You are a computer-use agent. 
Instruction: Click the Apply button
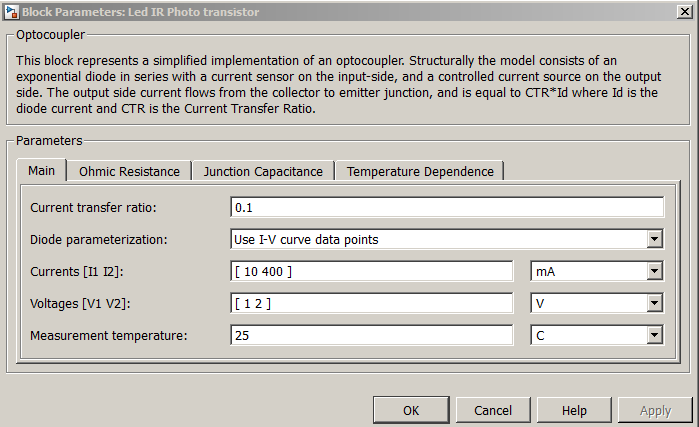[x=655, y=410]
